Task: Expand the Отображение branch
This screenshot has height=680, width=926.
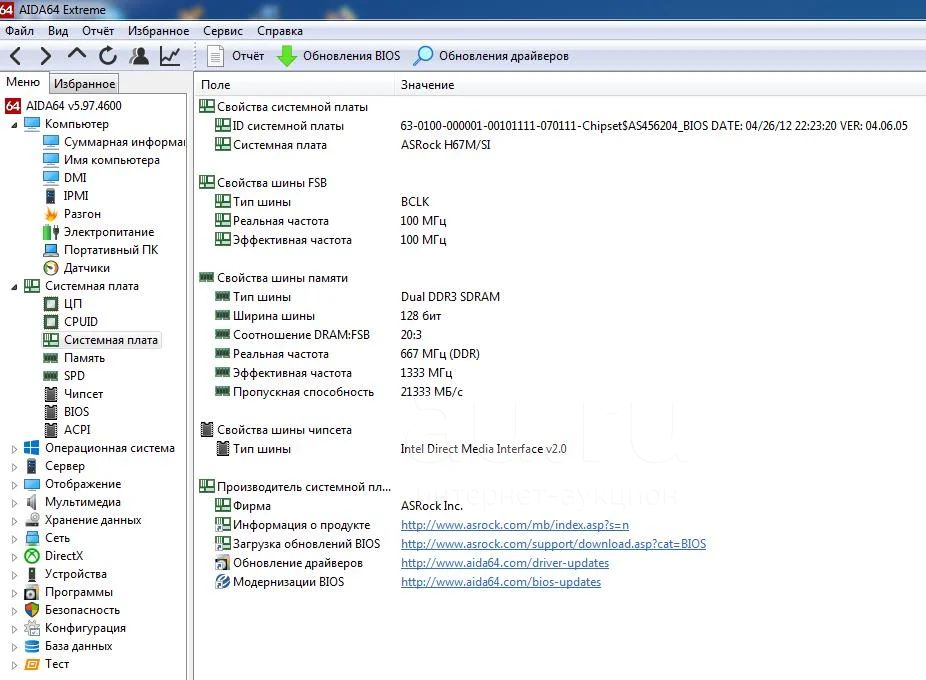Action: (x=14, y=485)
